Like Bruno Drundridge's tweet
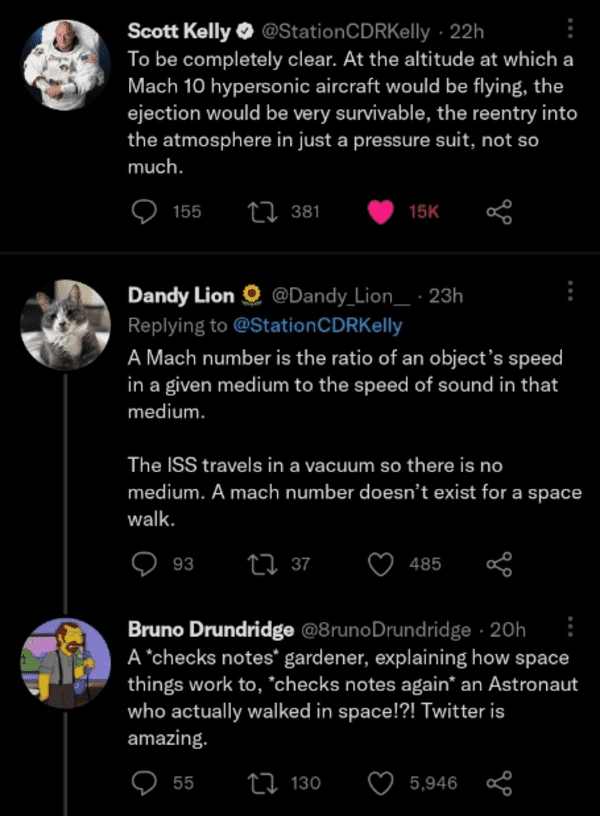The height and width of the screenshot is (816, 600). [381, 783]
